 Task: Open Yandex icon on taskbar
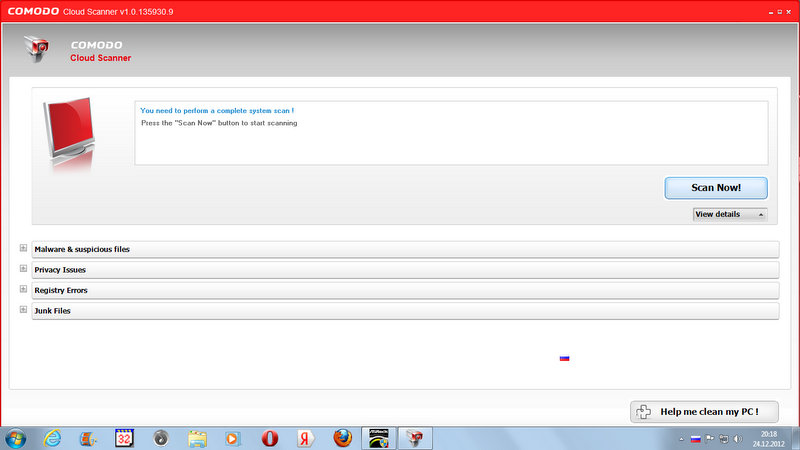click(x=306, y=438)
